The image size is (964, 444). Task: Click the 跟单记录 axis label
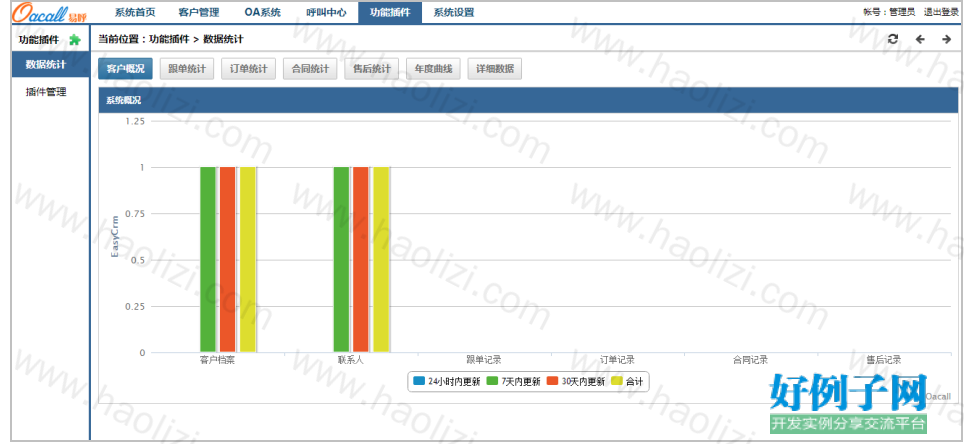pos(484,360)
